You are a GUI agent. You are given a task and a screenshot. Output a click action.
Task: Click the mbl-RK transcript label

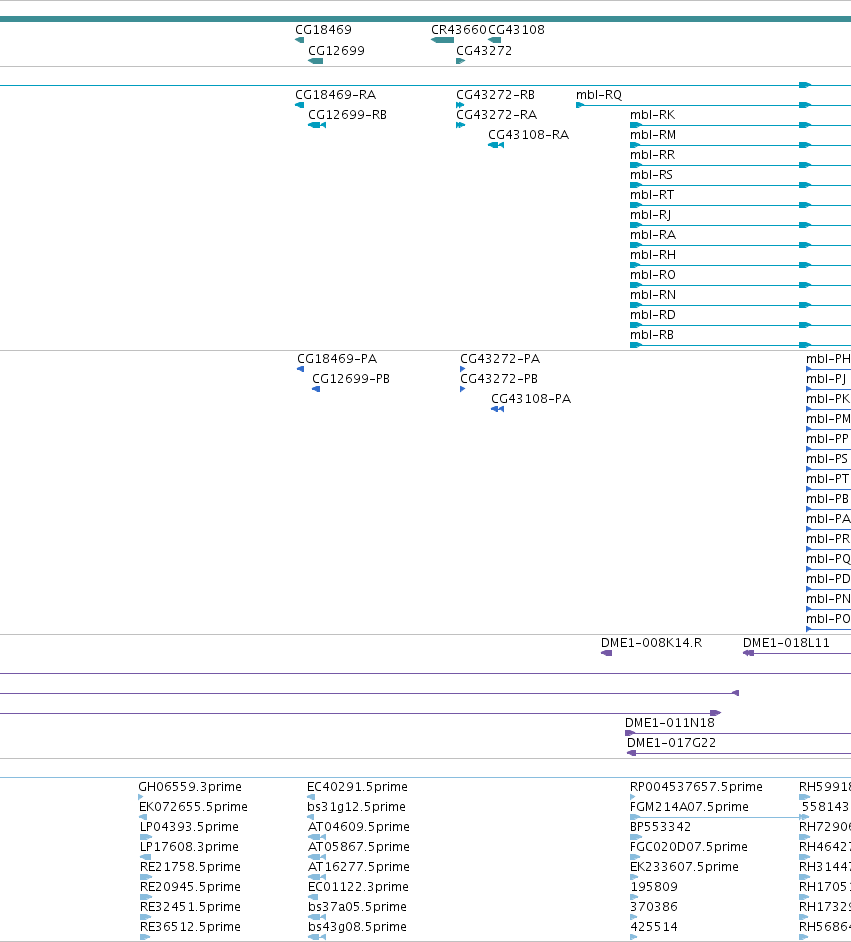click(x=652, y=114)
